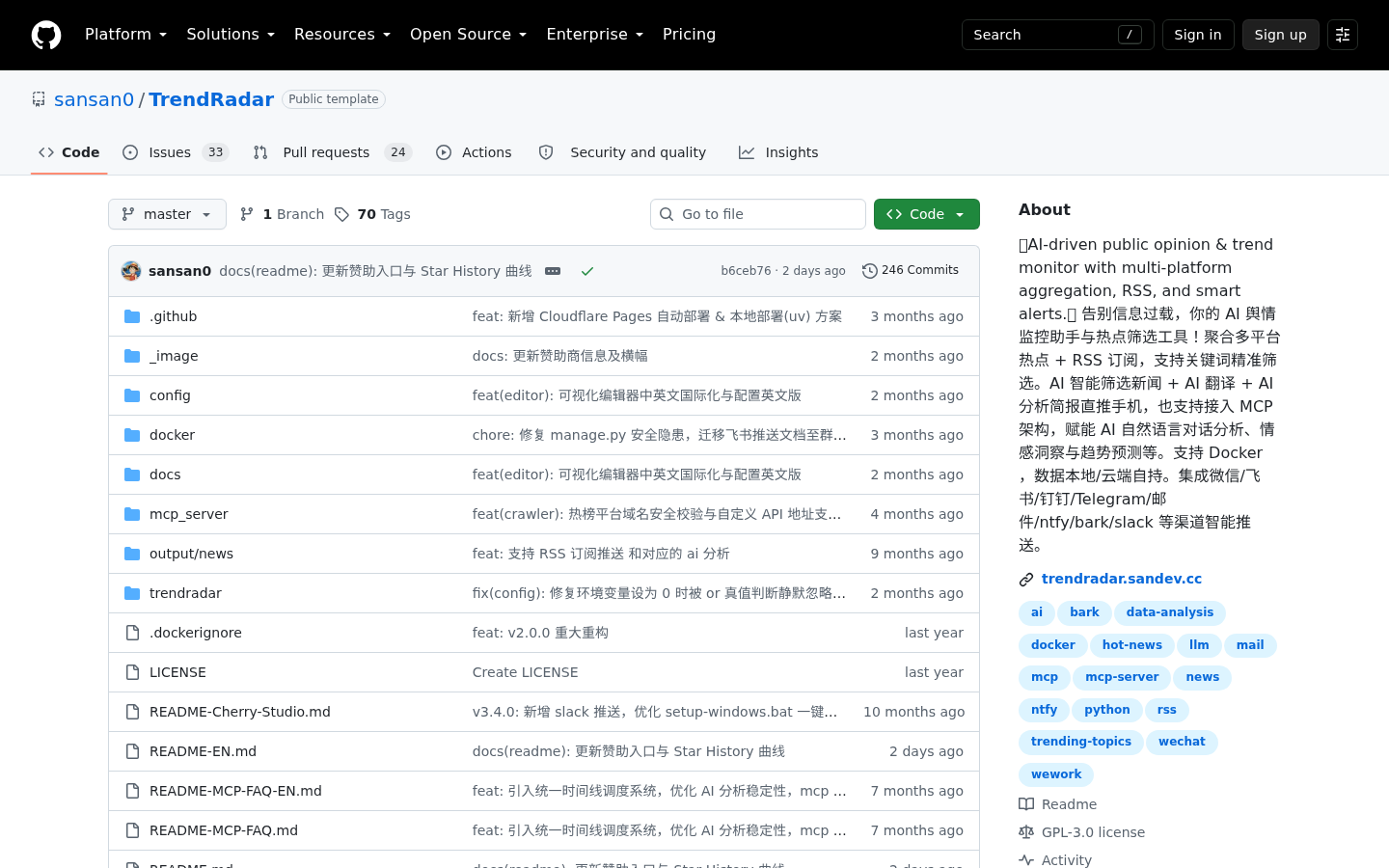Screen dimensions: 1389x868
Task: Click the file icon beside README-EN.md
Action: click(132, 751)
